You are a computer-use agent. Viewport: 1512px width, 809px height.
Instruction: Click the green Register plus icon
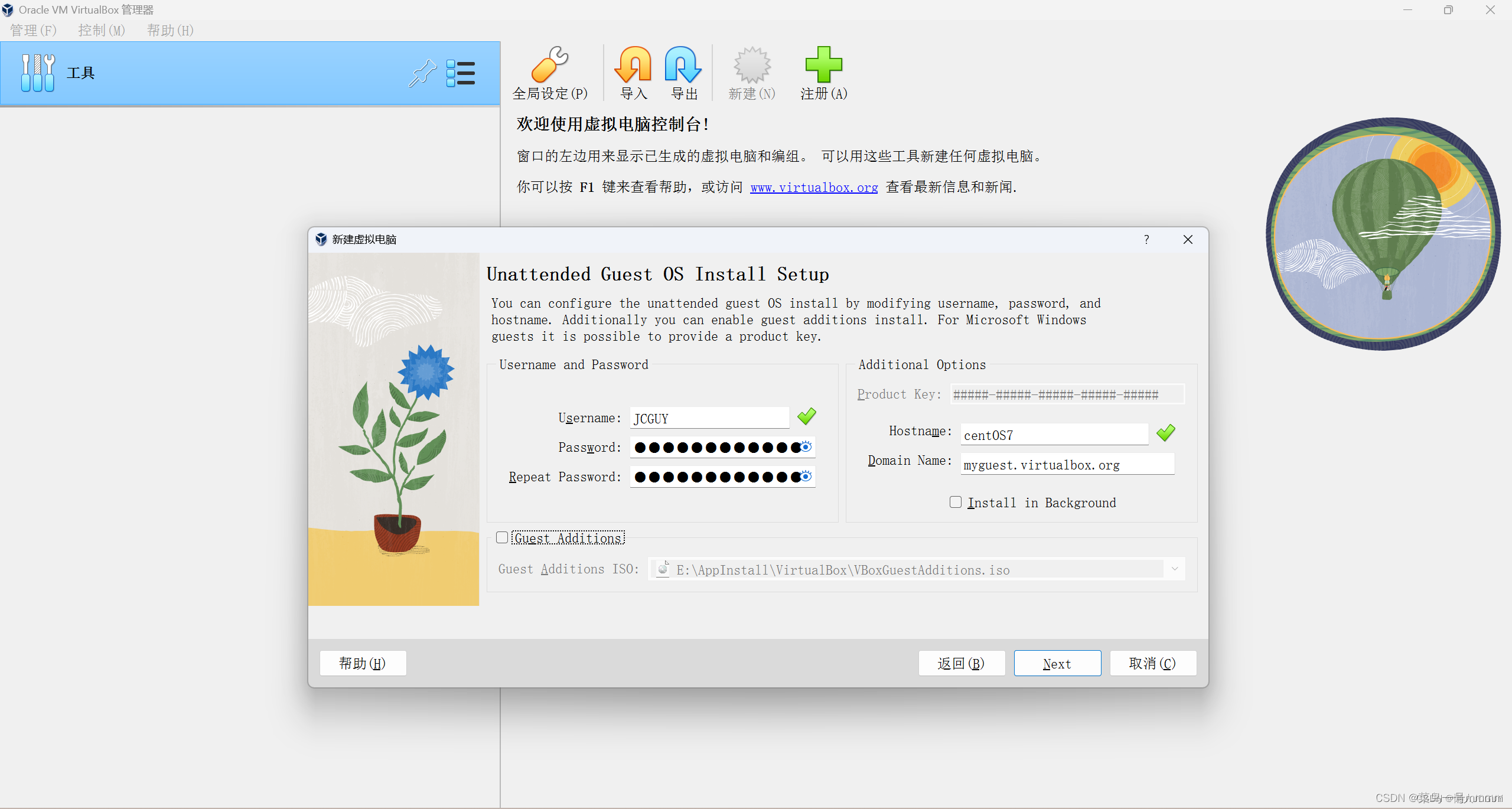[823, 65]
